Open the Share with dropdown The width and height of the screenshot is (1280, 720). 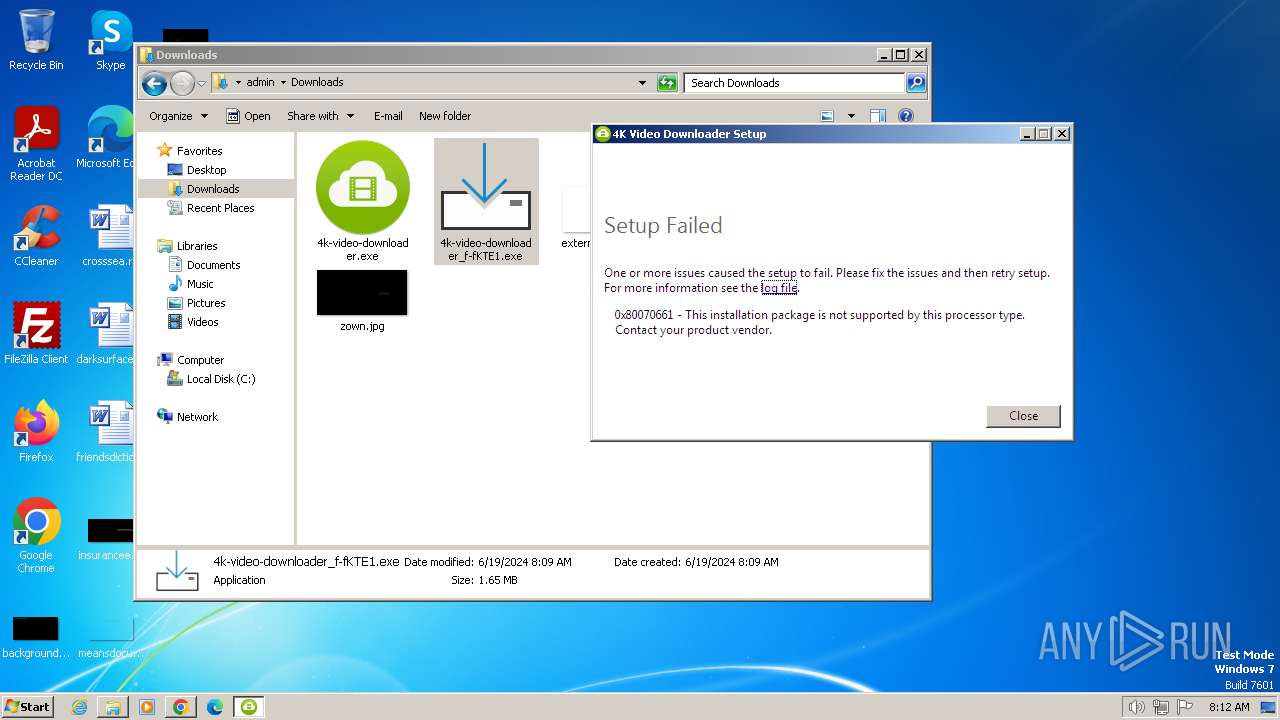pyautogui.click(x=320, y=116)
